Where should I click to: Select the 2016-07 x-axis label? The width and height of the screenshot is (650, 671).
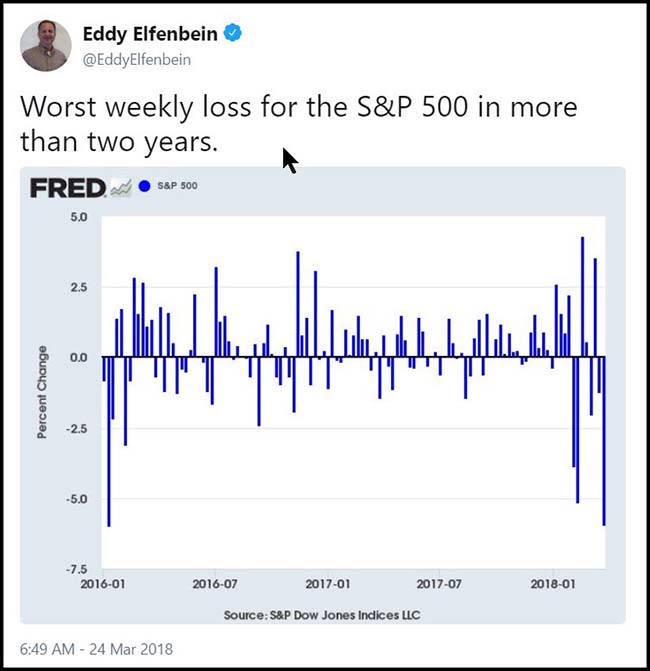click(214, 582)
